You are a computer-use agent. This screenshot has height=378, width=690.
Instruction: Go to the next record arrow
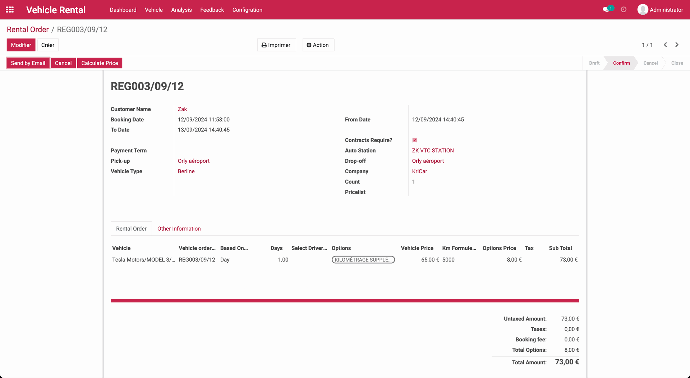pos(677,44)
